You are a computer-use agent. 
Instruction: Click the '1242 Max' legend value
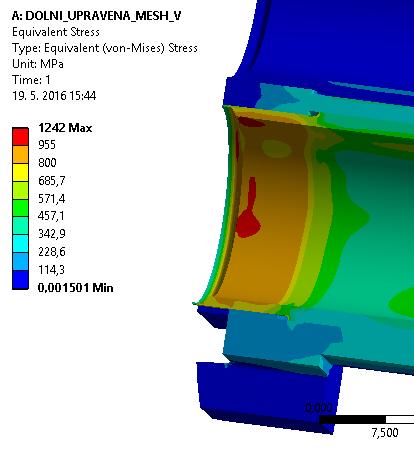65,128
